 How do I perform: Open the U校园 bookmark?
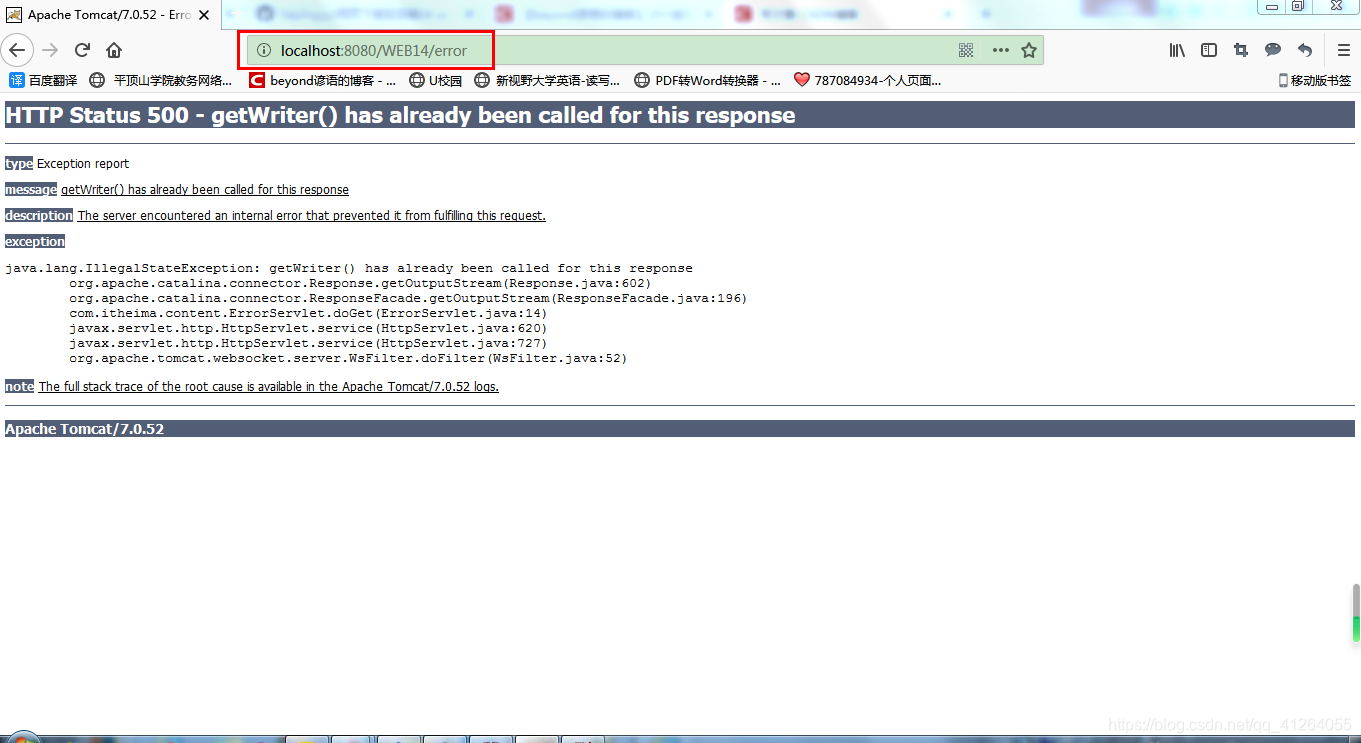pyautogui.click(x=436, y=80)
